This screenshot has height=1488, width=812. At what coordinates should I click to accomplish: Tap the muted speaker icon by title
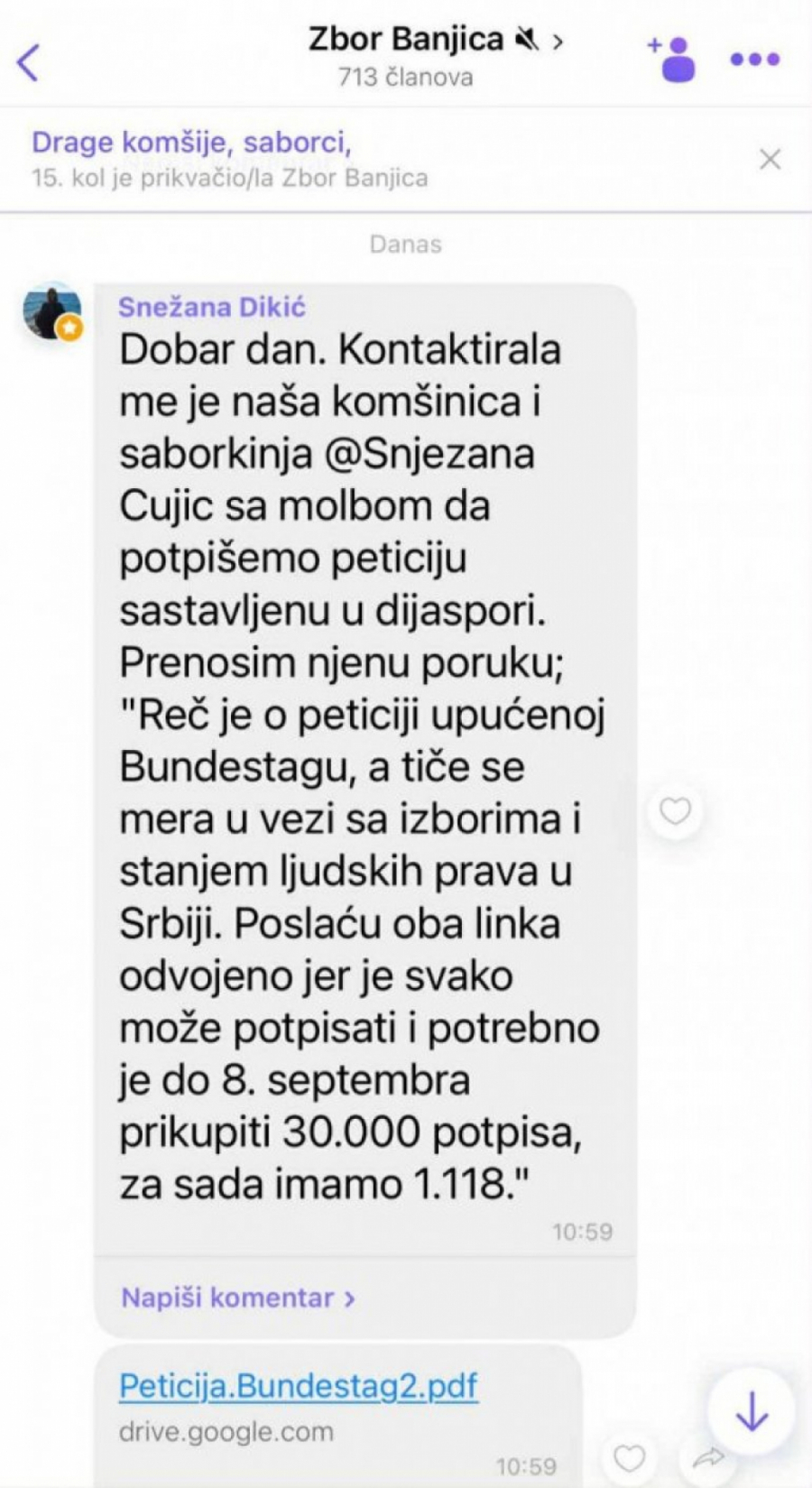528,40
